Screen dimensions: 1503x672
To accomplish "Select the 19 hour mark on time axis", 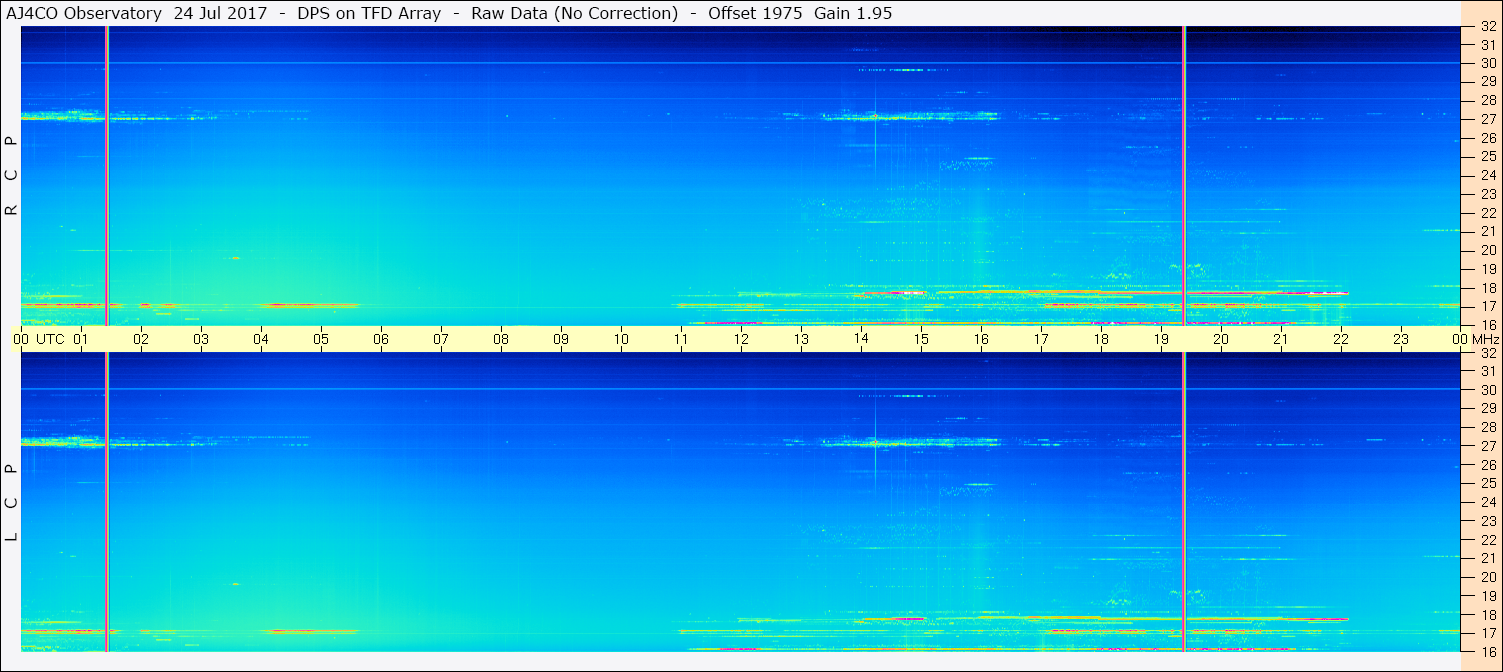I will [1161, 339].
